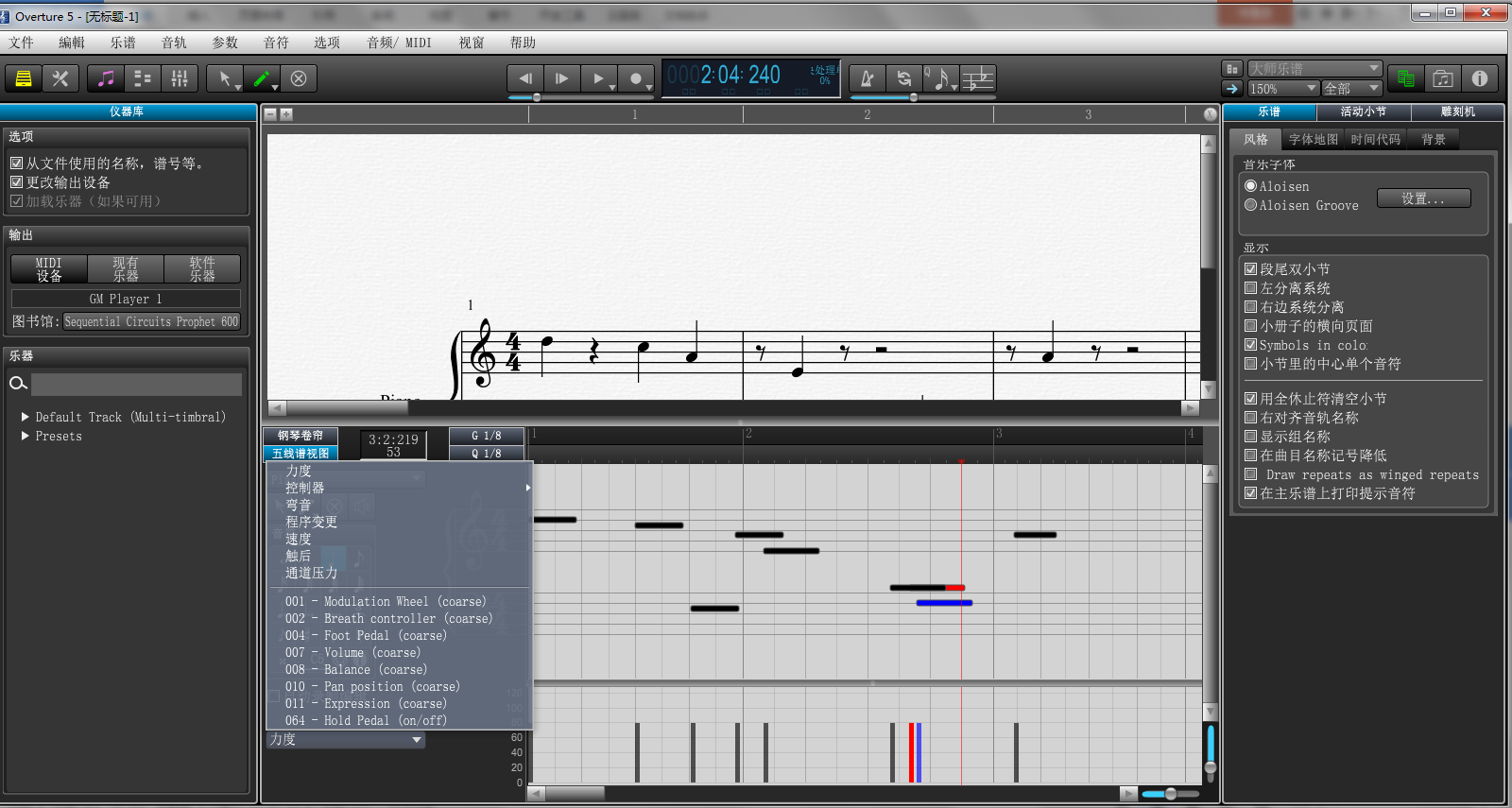The height and width of the screenshot is (808, 1512).
Task: Switch to the 活动小节 tab
Action: tap(1364, 112)
